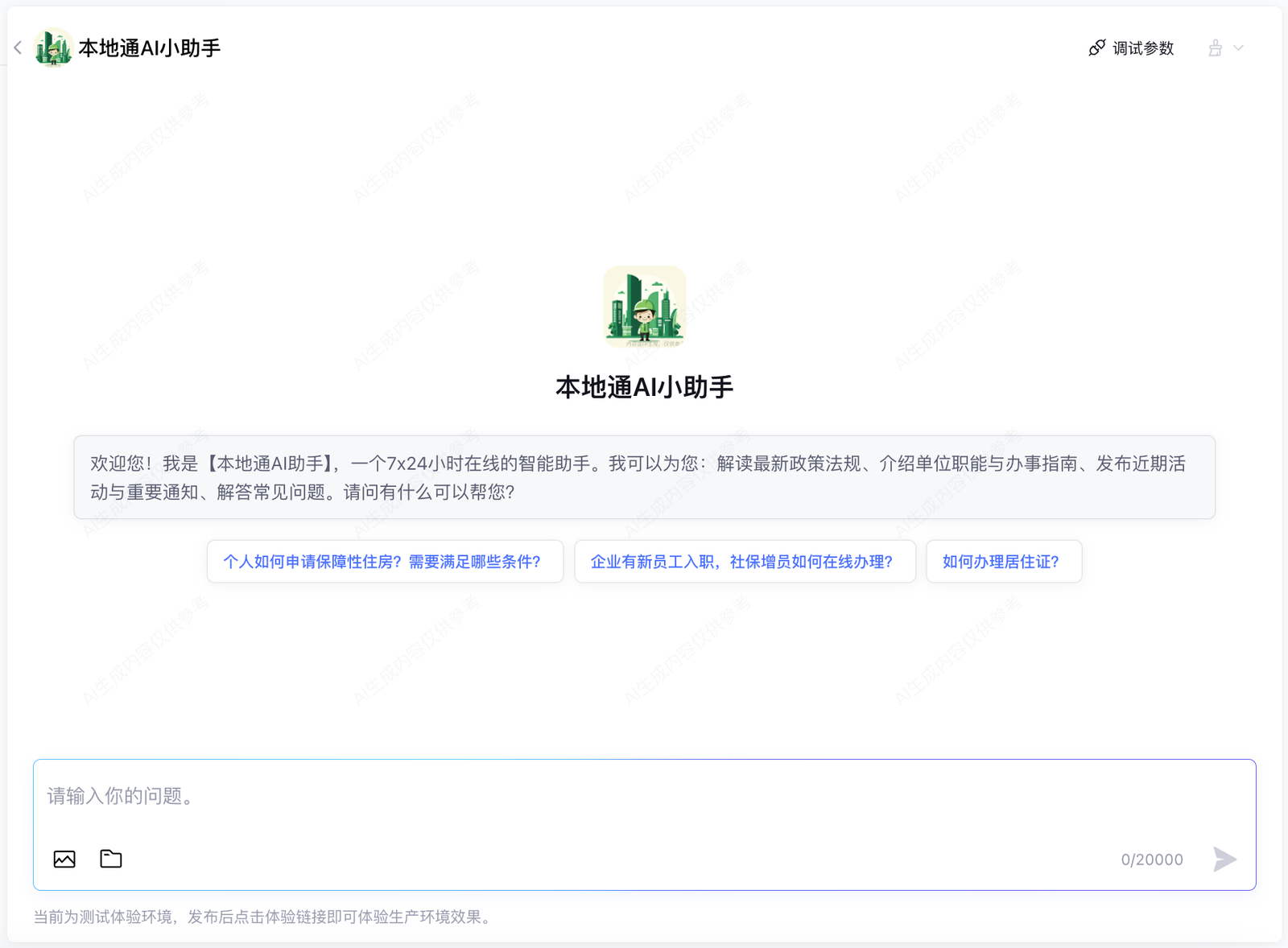Go back using the header back arrow
The width and height of the screenshot is (1288, 948).
[x=18, y=48]
